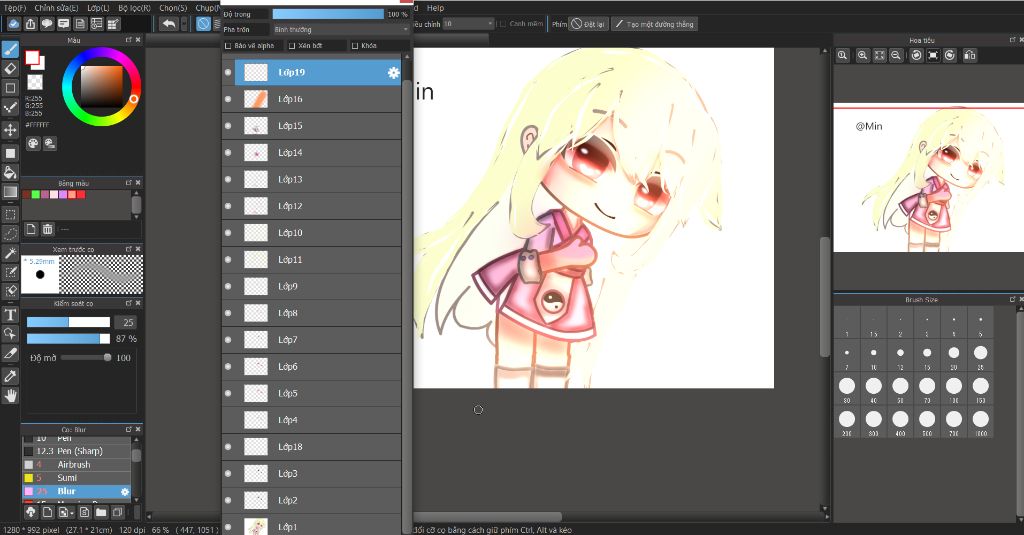Click the Undo arrow in the toolbar

(x=169, y=24)
